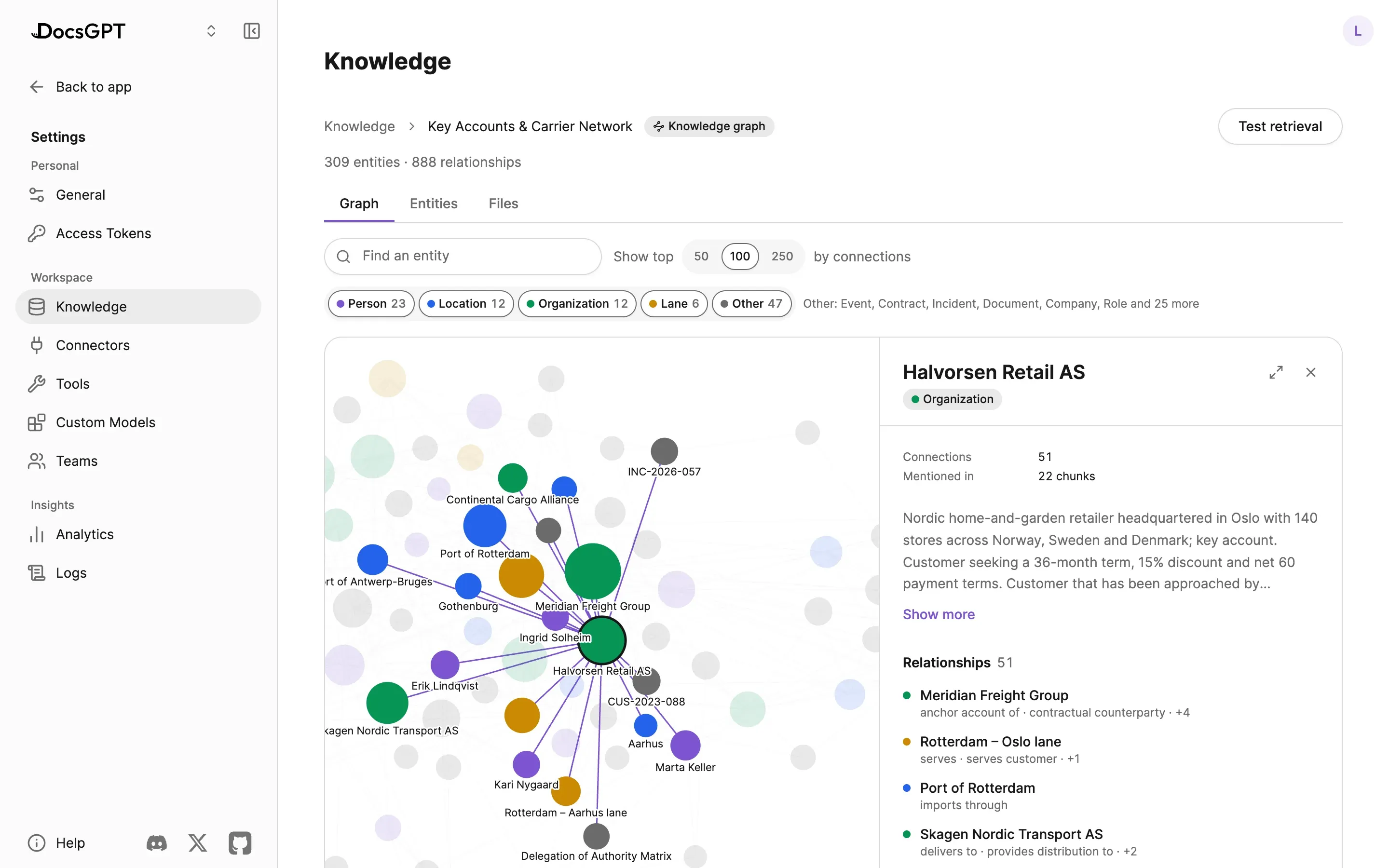Click the Teams people icon

(37, 461)
